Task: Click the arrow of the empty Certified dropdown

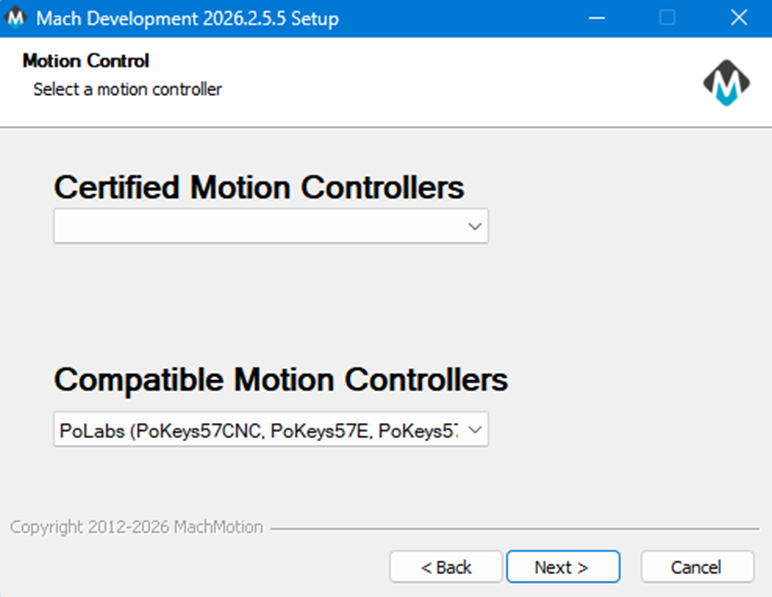Action: click(475, 227)
